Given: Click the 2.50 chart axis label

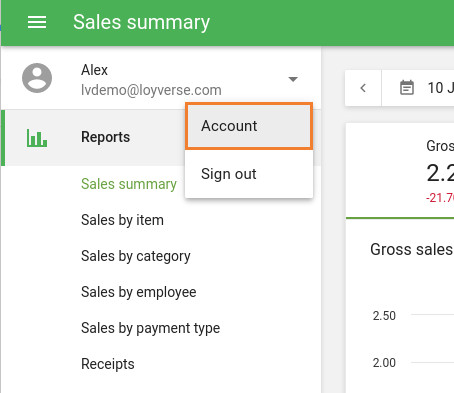Looking at the screenshot, I should coord(384,316).
